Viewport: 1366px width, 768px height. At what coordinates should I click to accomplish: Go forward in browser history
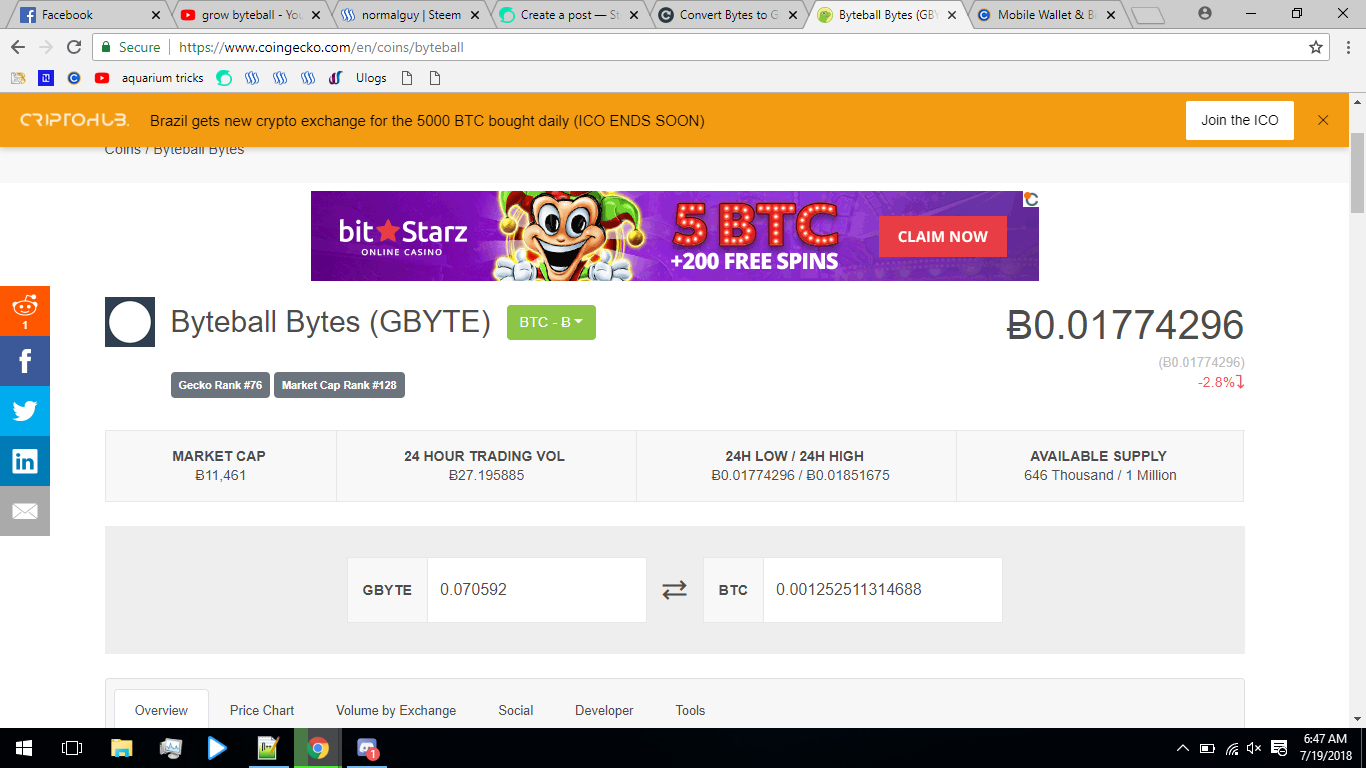tap(46, 47)
